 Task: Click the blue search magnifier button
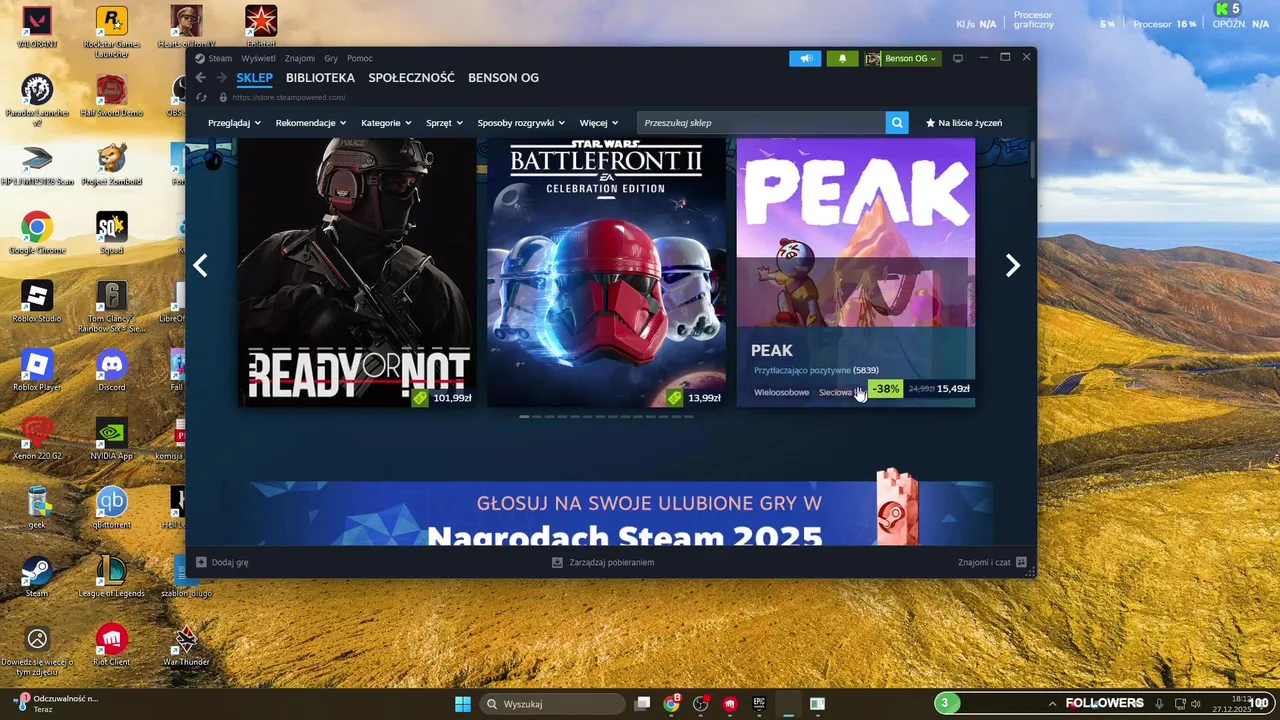(x=897, y=123)
